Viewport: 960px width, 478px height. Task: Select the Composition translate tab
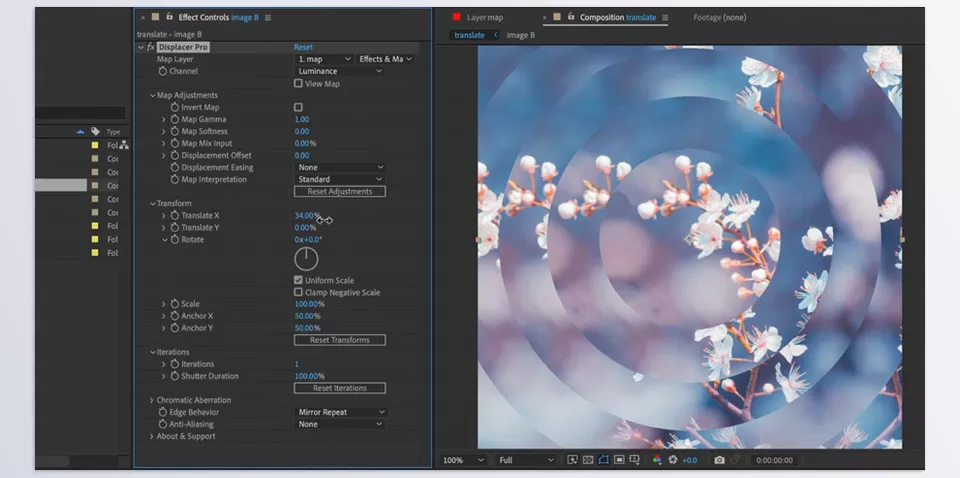[x=618, y=18]
